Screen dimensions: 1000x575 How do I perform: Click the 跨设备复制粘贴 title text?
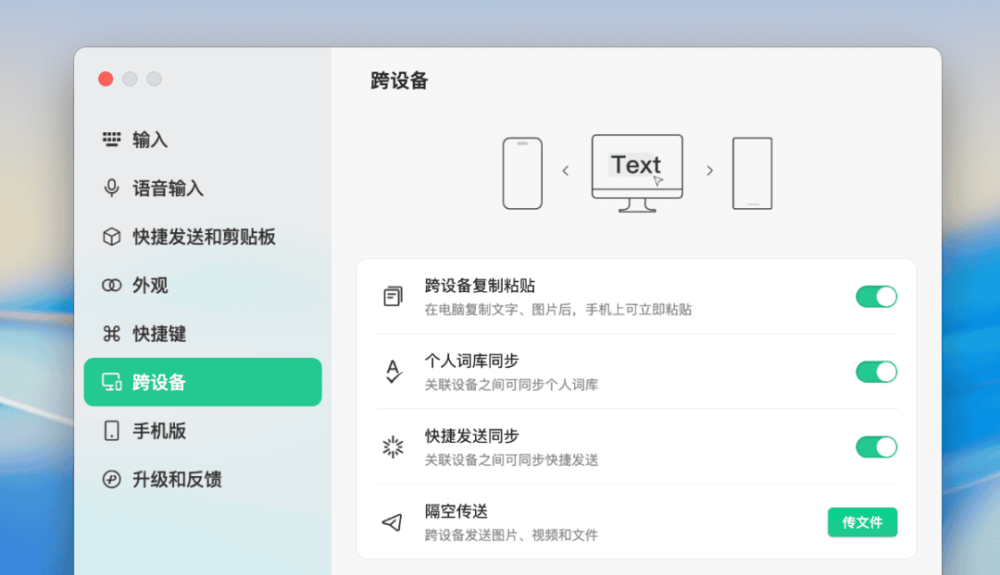pyautogui.click(x=480, y=286)
